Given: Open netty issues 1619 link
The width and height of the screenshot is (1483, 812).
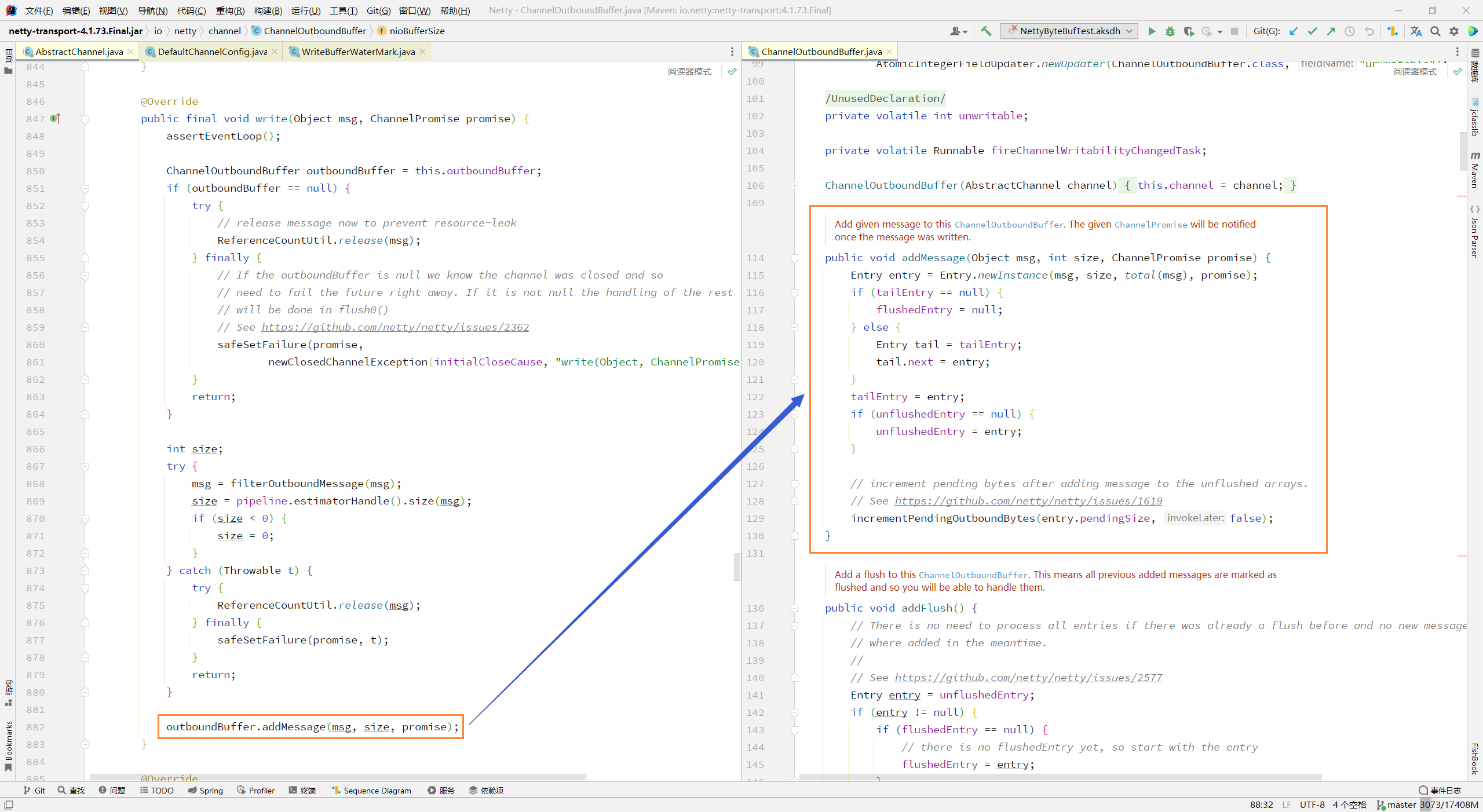Looking at the screenshot, I should (1028, 501).
